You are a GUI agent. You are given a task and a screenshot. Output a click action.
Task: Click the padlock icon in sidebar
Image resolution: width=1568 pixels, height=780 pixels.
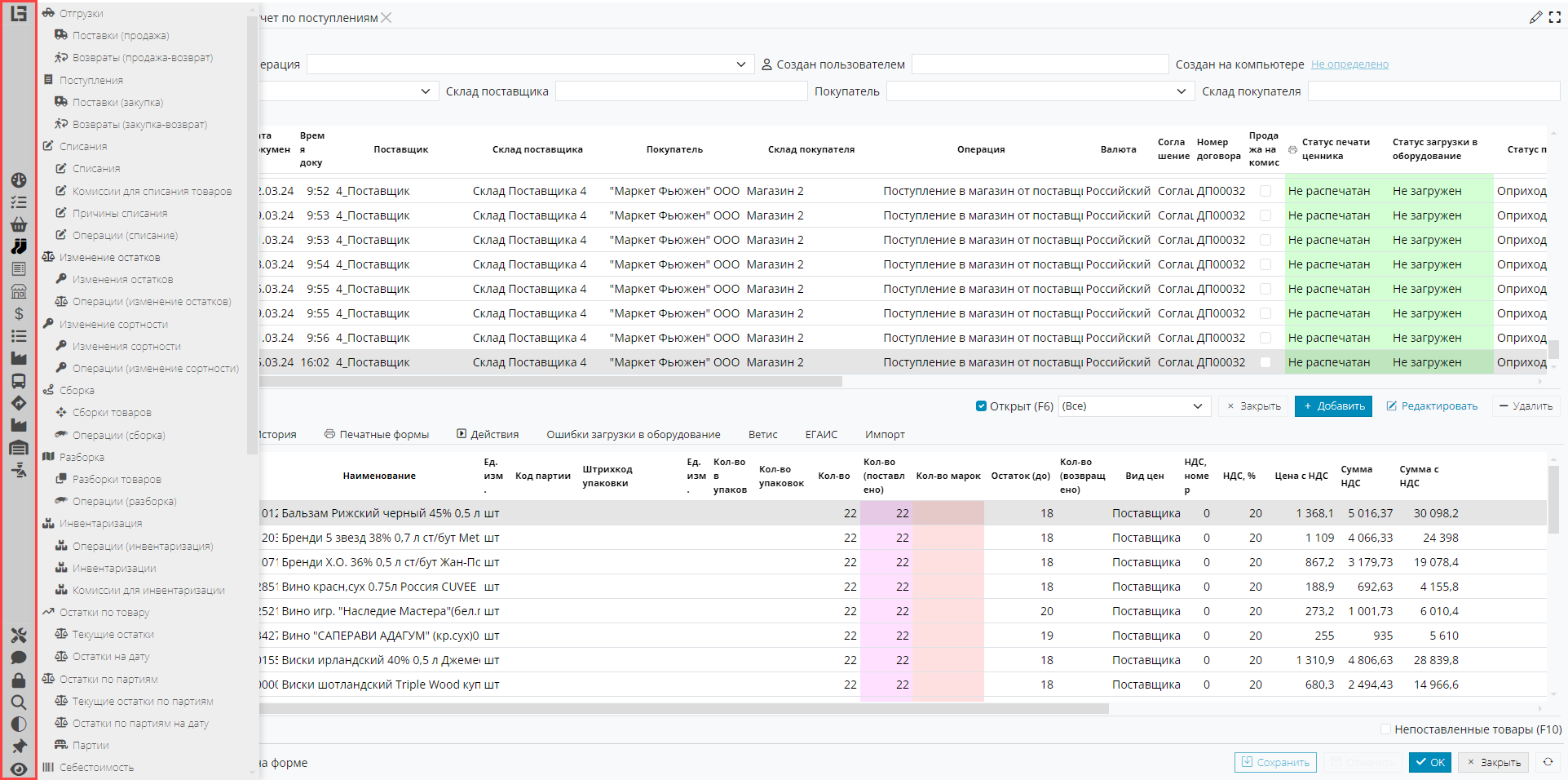click(18, 680)
